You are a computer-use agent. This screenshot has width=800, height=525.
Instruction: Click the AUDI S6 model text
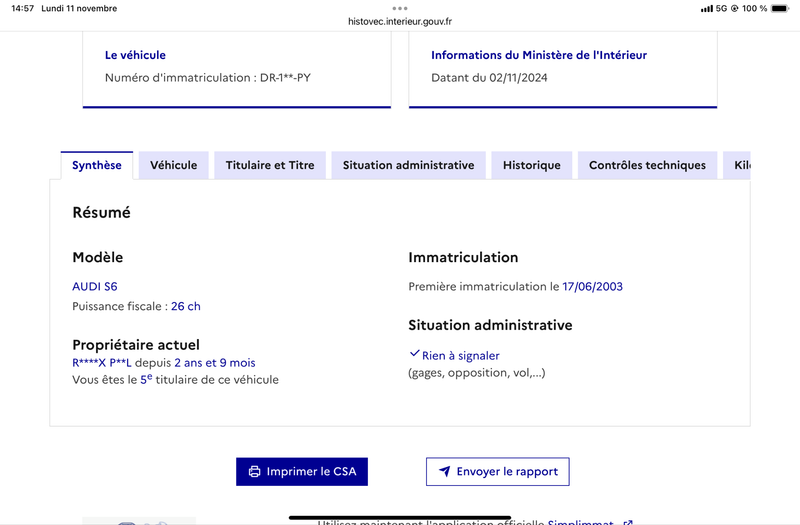(x=95, y=287)
